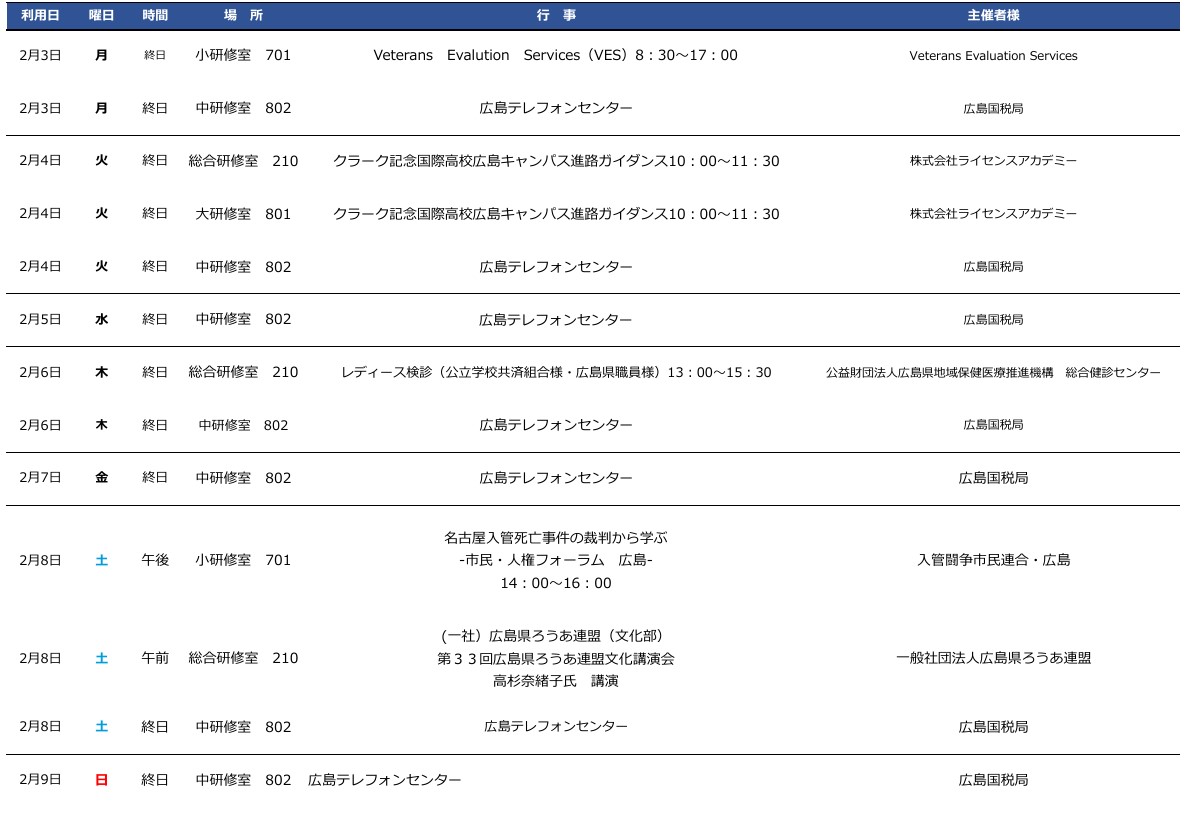Select line -市民・人権フォーラム 広島-
The width and height of the screenshot is (1186, 835).
tap(556, 560)
